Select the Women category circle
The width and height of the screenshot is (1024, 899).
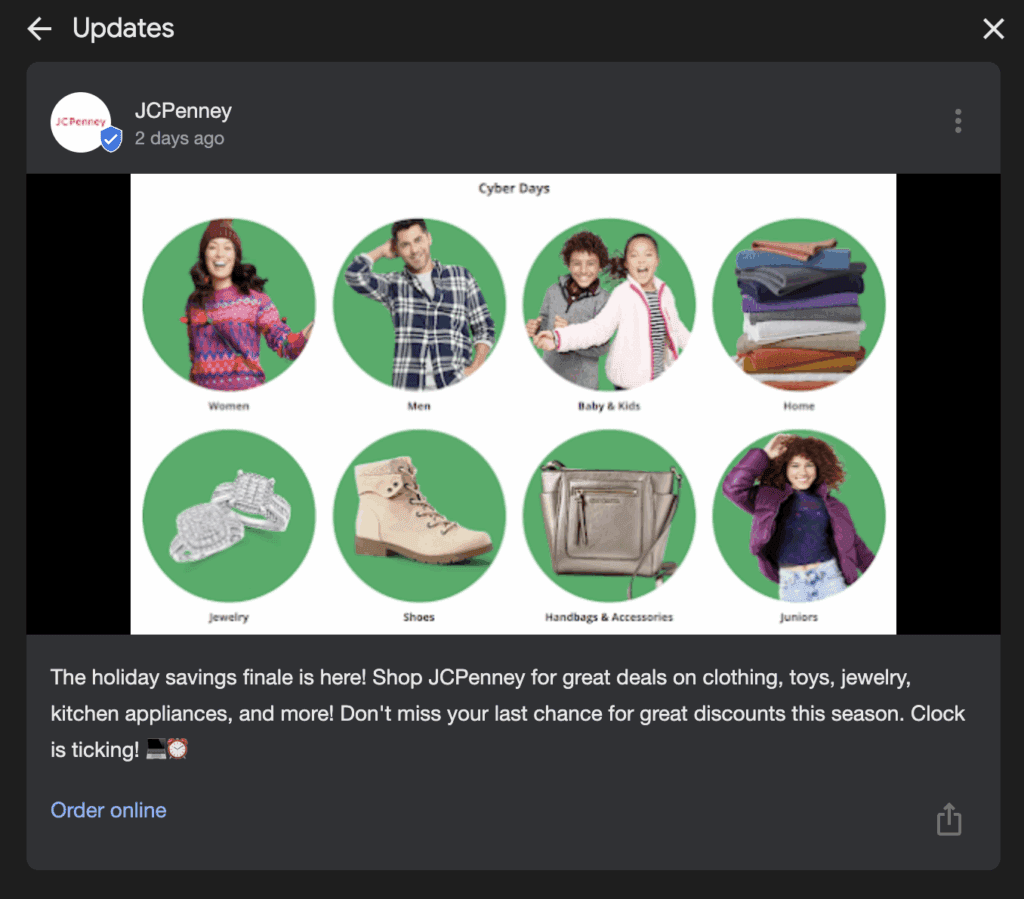pos(229,305)
